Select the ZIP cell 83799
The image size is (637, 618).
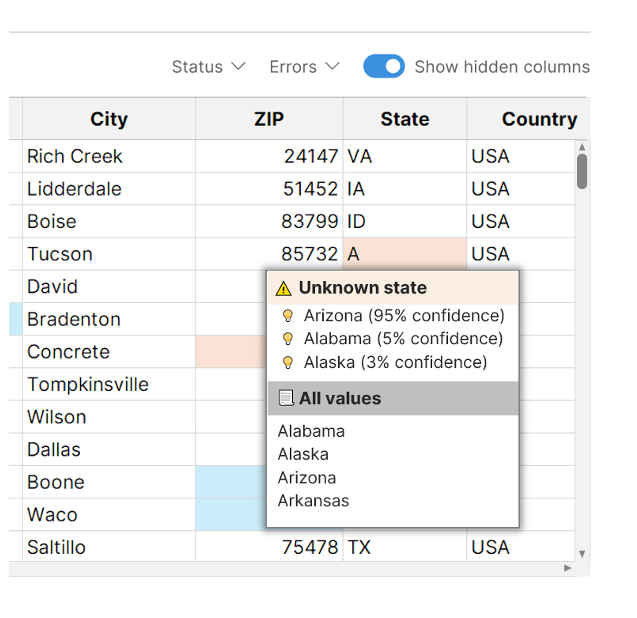pos(269,221)
